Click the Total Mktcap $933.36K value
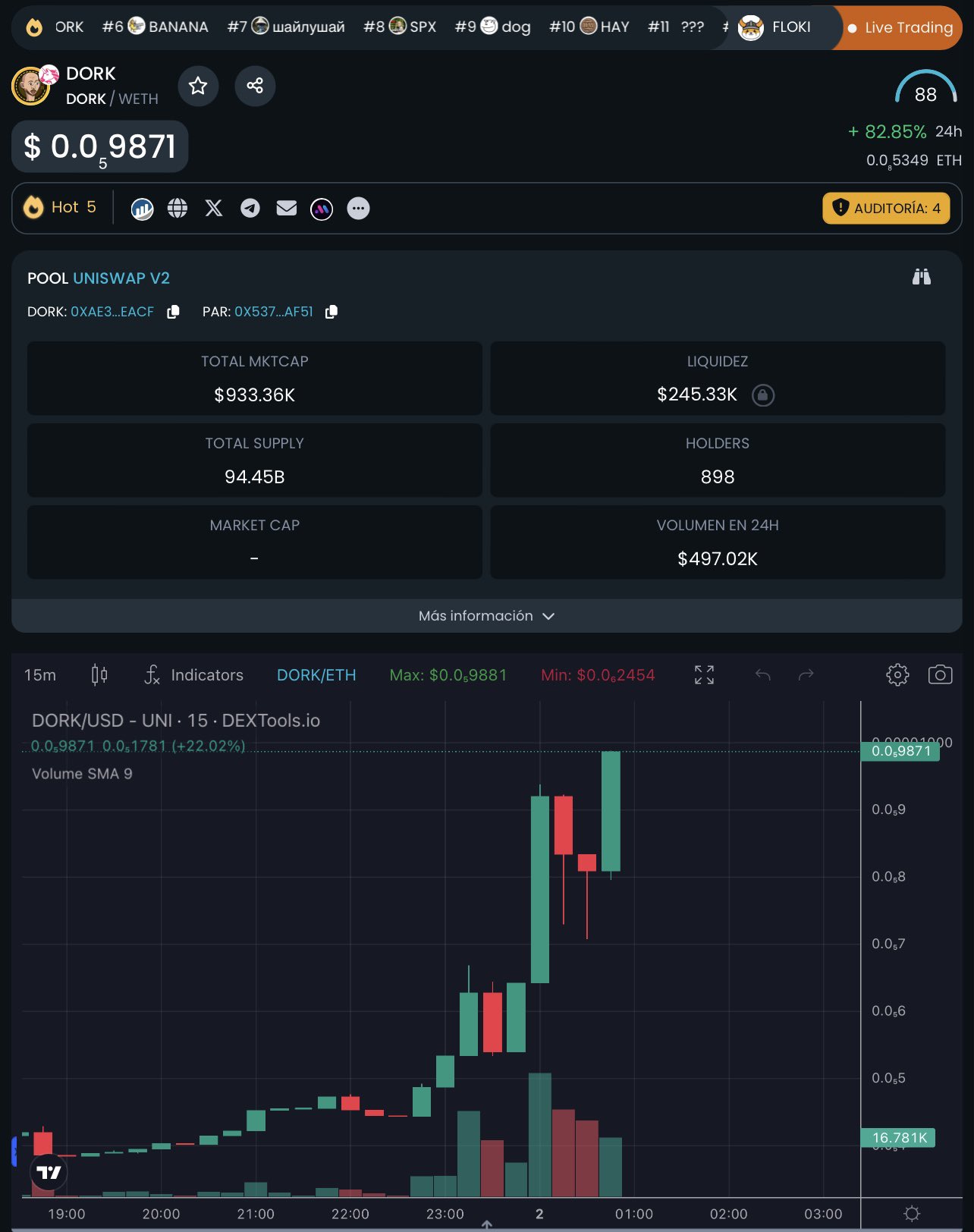Viewport: 974px width, 1232px height. click(255, 394)
